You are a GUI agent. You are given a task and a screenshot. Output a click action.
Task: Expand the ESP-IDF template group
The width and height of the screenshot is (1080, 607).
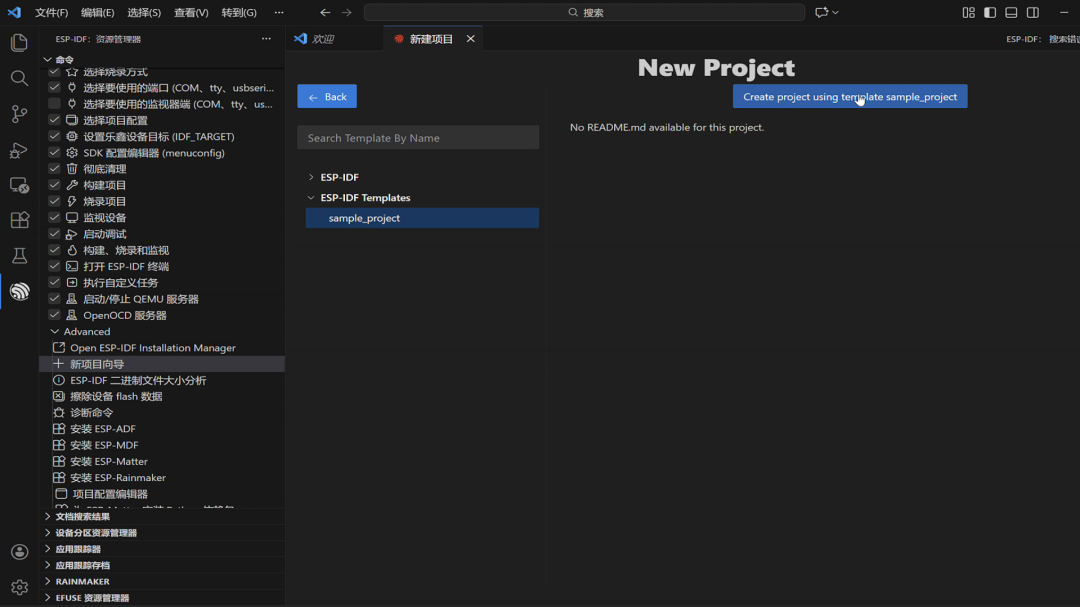click(x=311, y=177)
